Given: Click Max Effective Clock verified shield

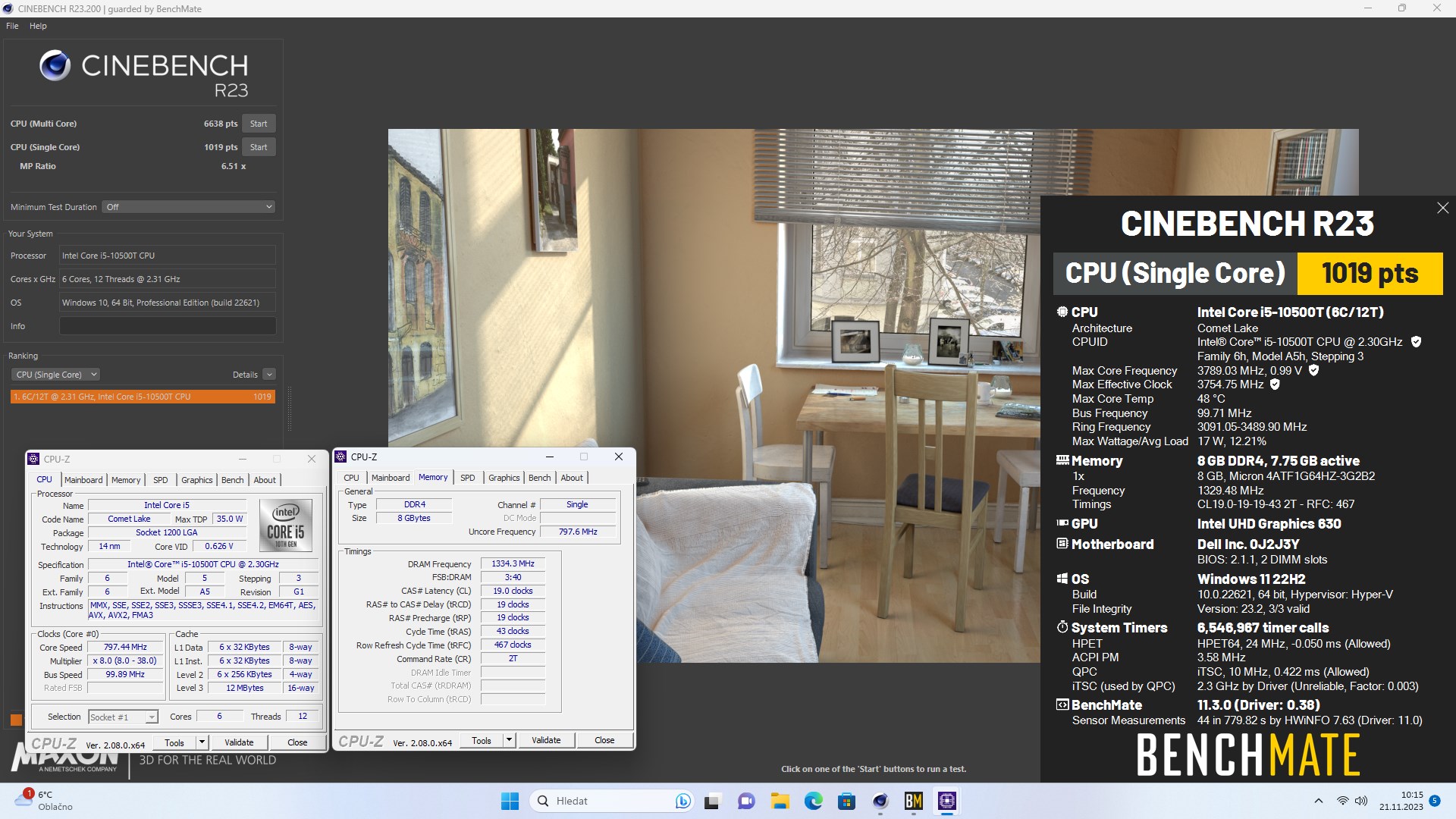Looking at the screenshot, I should tap(1276, 384).
